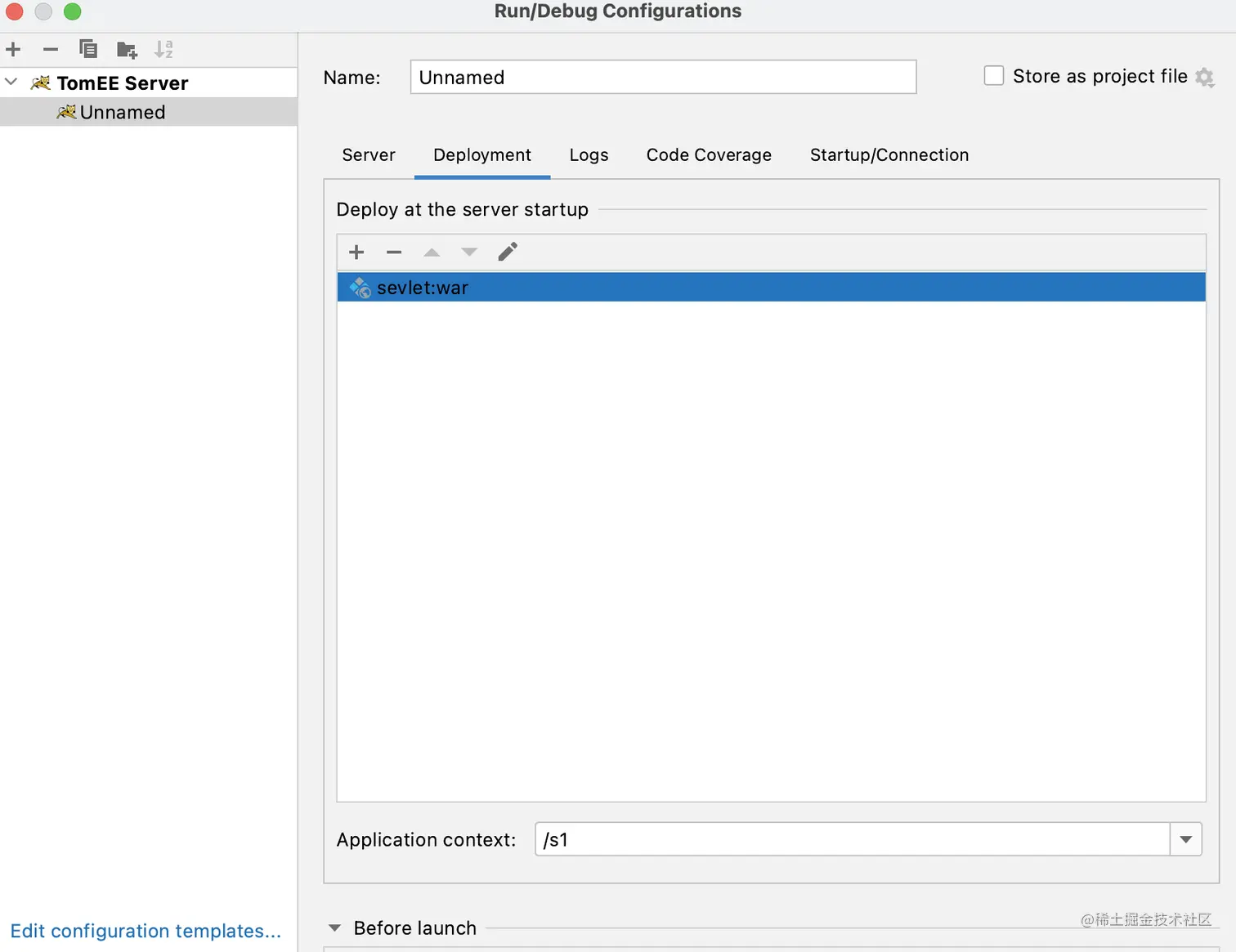This screenshot has width=1236, height=952.
Task: Save configuration into new folder
Action: click(127, 50)
